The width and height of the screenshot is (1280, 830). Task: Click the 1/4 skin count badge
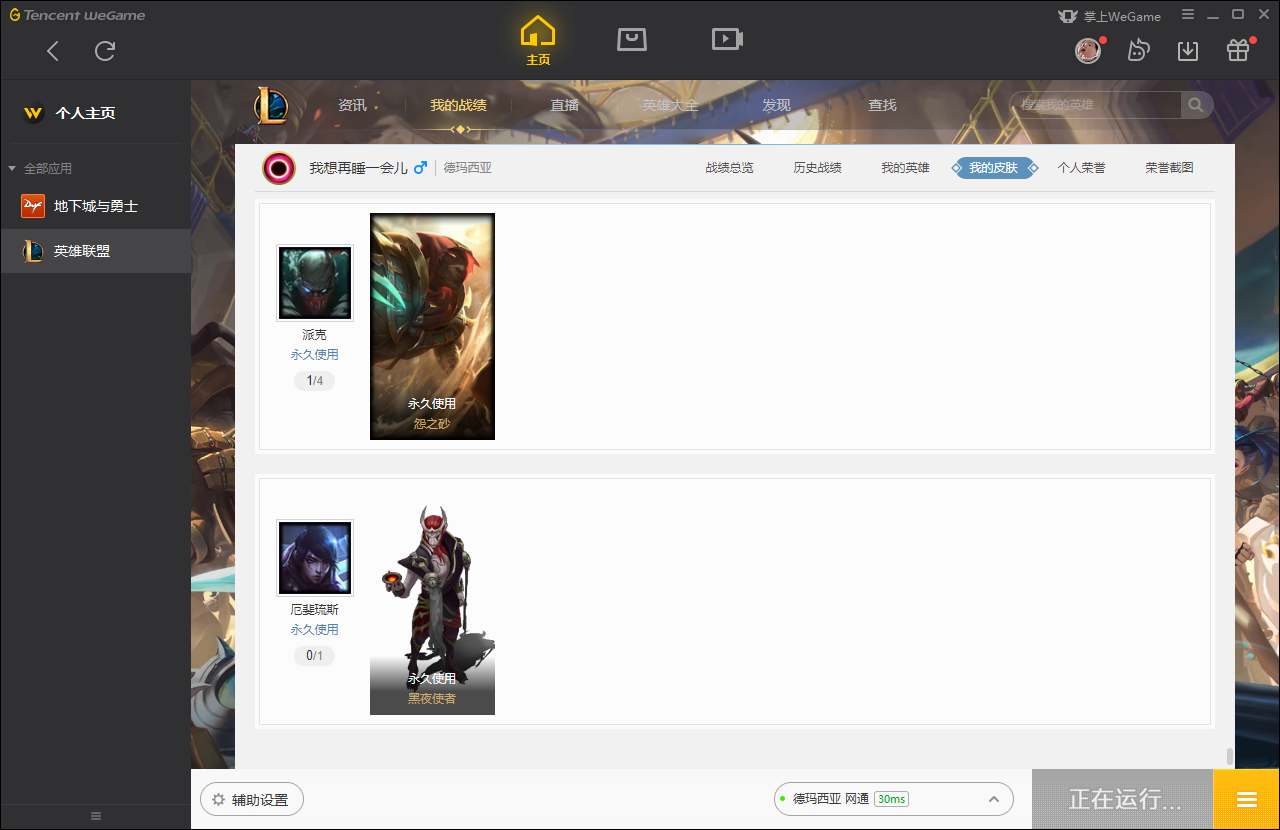[x=314, y=381]
